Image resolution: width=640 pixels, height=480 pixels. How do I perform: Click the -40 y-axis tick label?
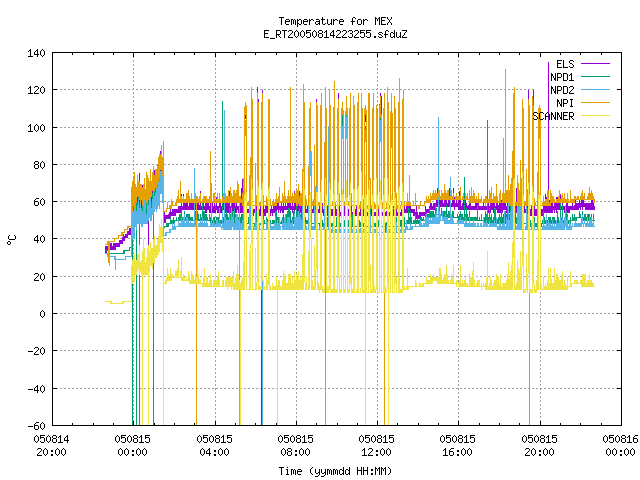click(x=36, y=389)
